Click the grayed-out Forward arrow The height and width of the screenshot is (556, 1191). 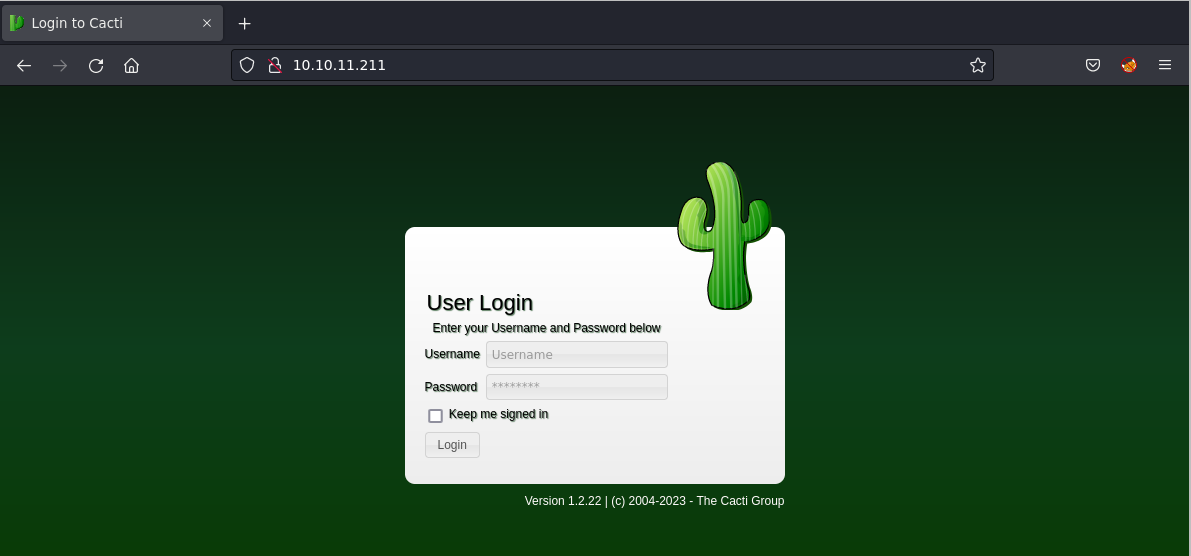point(60,65)
